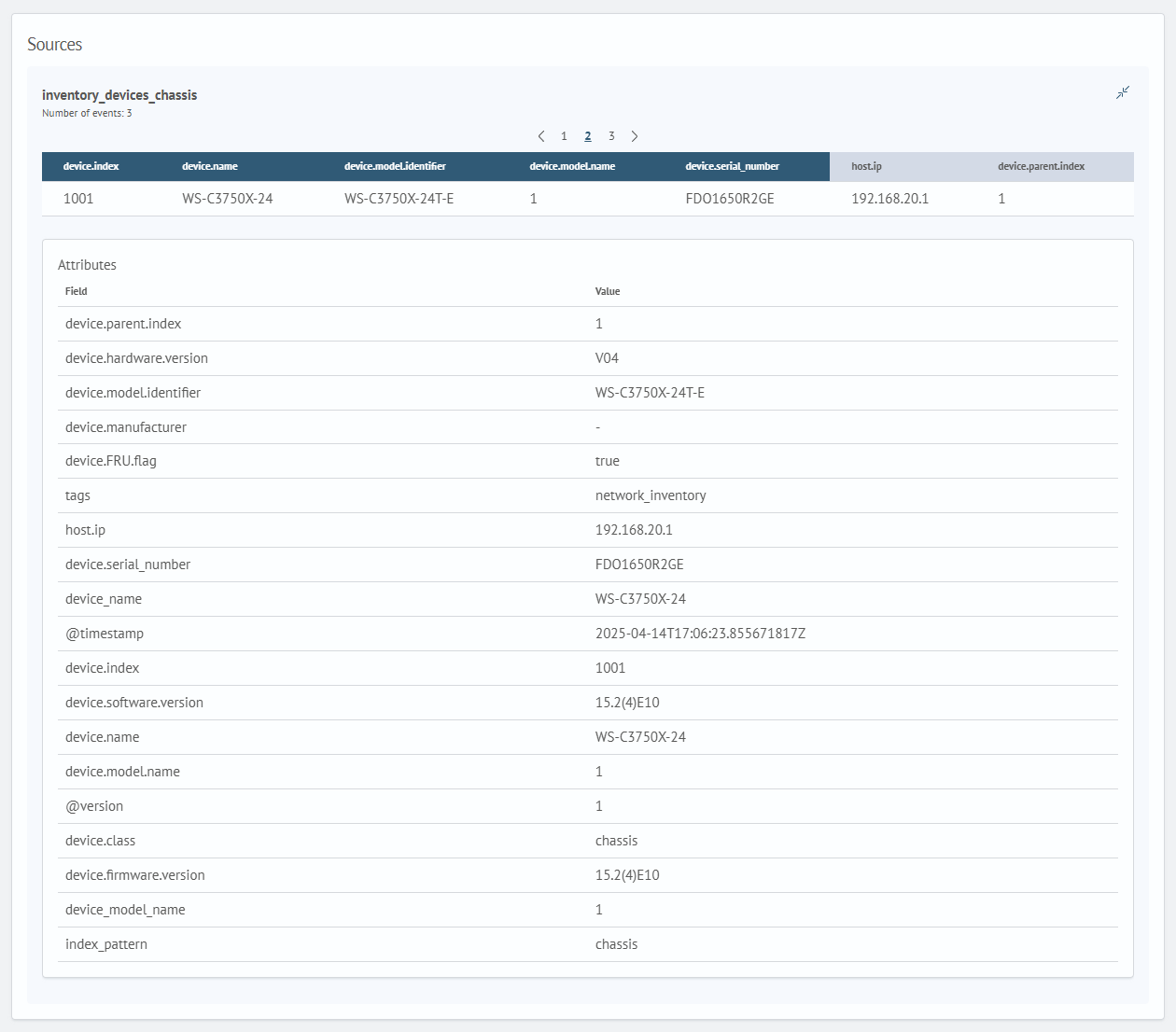Select 1001 value in Attributes
The width and height of the screenshot is (1176, 1032).
point(610,668)
